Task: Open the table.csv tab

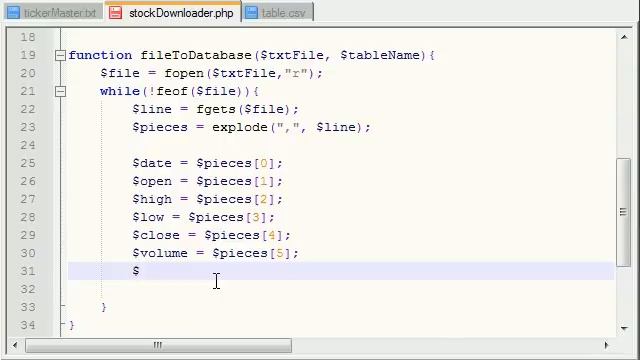Action: tap(278, 13)
